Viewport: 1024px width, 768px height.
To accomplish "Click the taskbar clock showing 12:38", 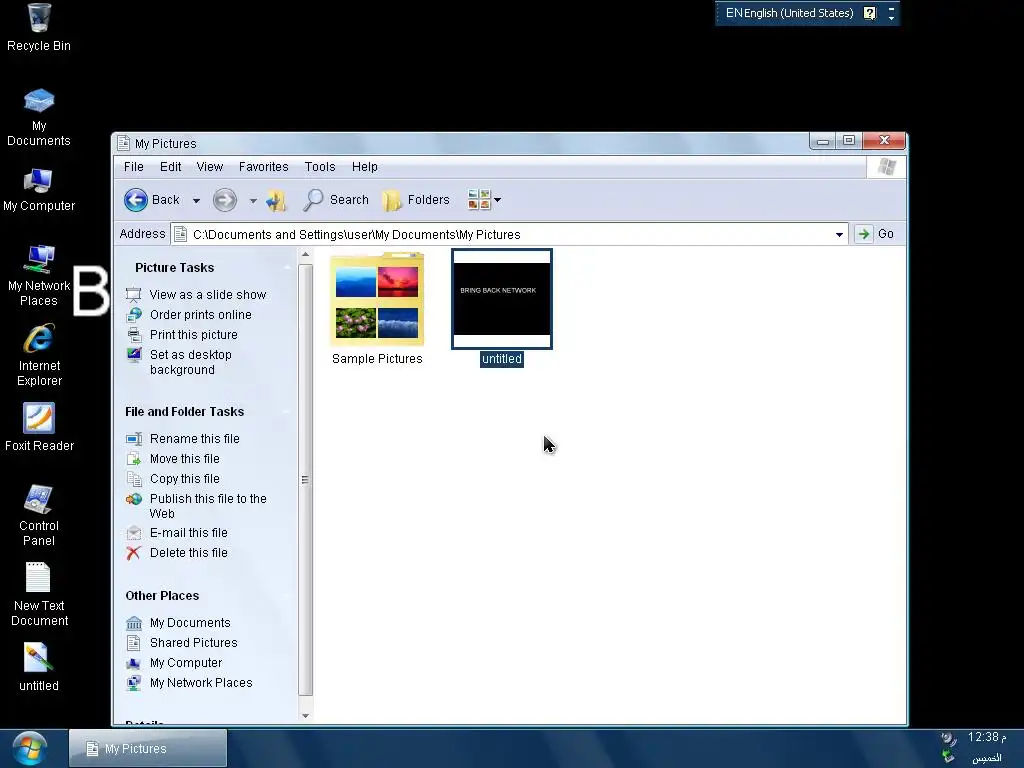I will [x=987, y=737].
